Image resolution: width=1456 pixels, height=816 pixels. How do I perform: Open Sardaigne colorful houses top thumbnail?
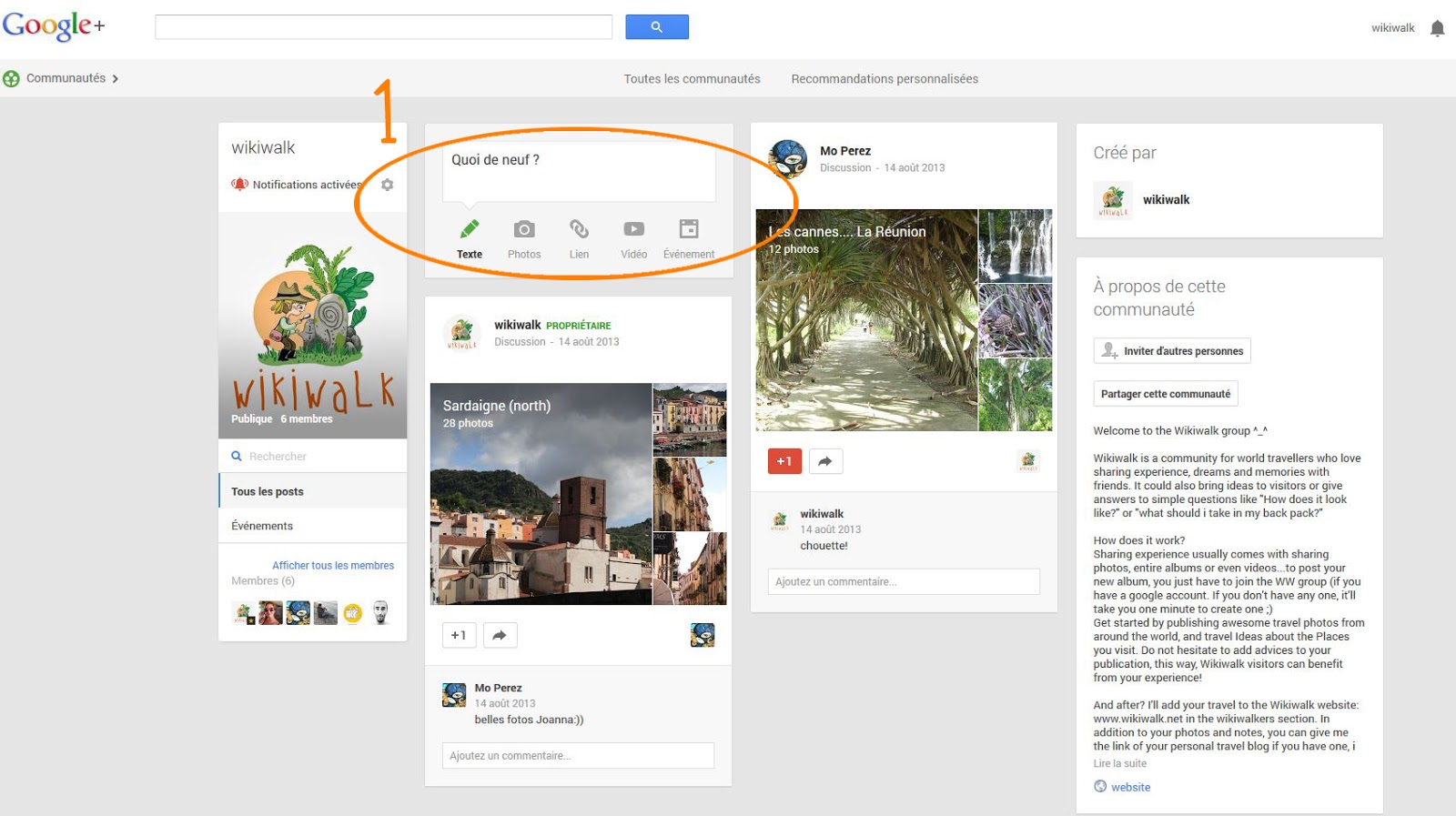tap(690, 419)
